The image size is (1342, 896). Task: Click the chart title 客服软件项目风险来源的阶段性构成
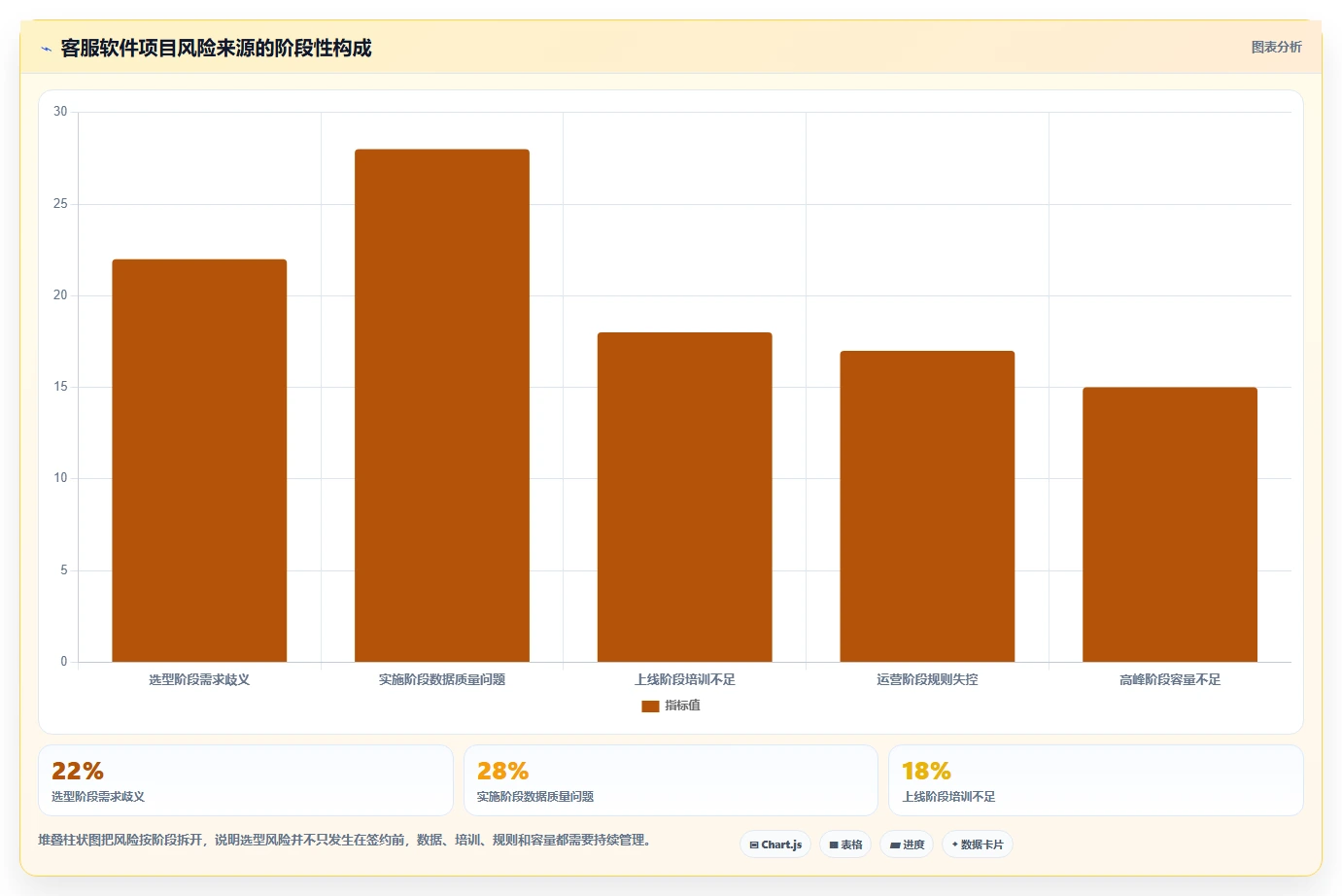[x=216, y=49]
